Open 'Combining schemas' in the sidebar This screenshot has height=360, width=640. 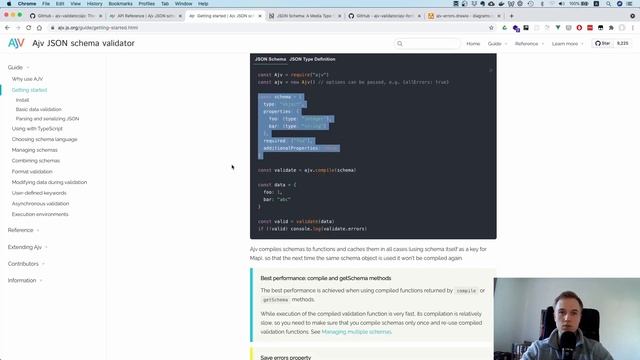36,161
